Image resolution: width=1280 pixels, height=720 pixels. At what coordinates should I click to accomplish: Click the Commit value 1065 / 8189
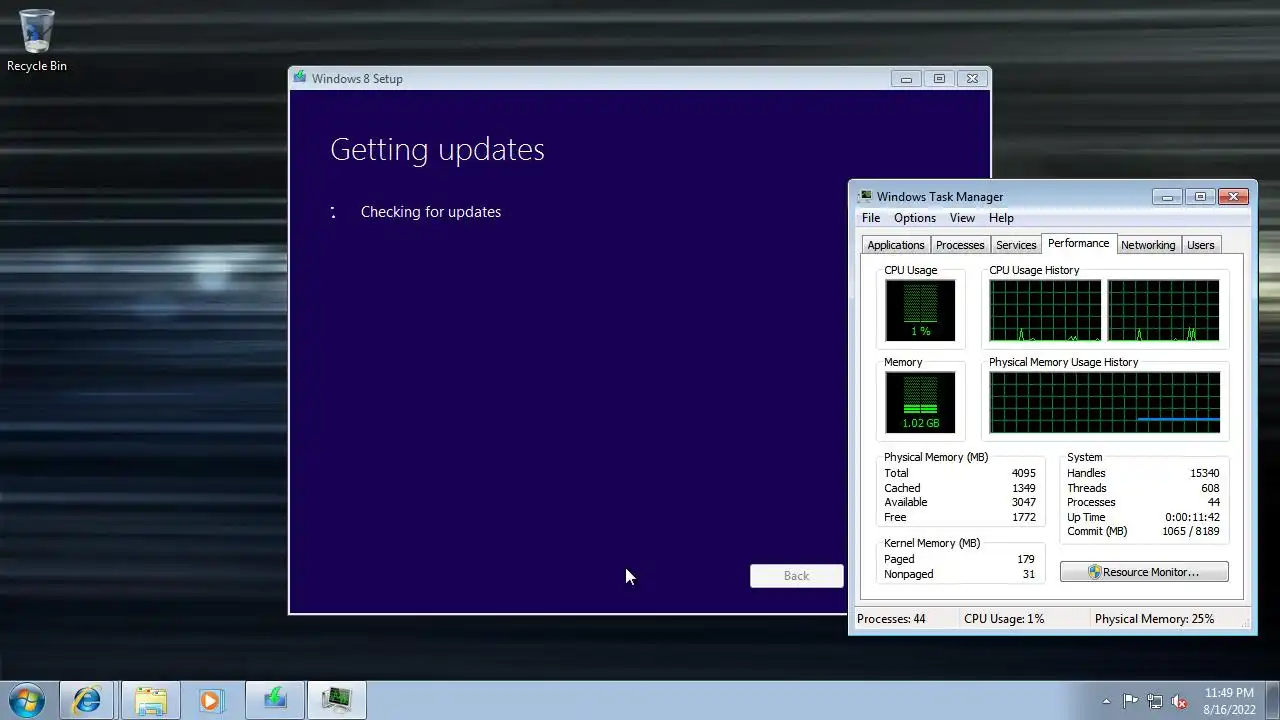pyautogui.click(x=1190, y=531)
